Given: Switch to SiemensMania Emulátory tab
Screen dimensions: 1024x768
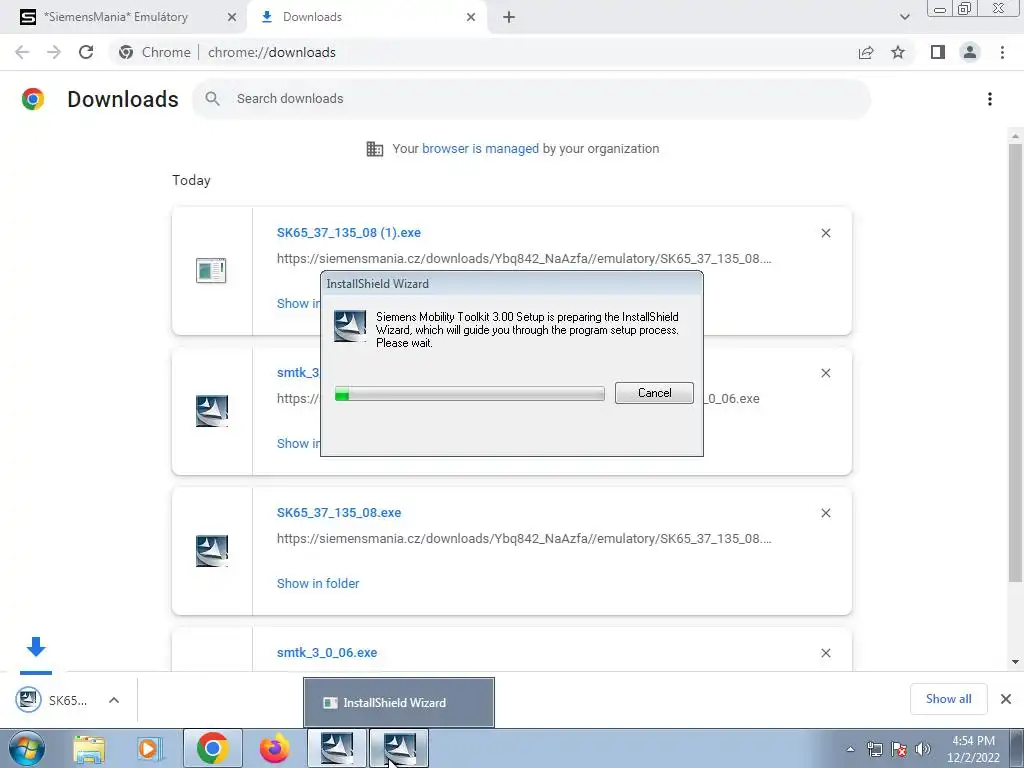Looking at the screenshot, I should tap(123, 17).
